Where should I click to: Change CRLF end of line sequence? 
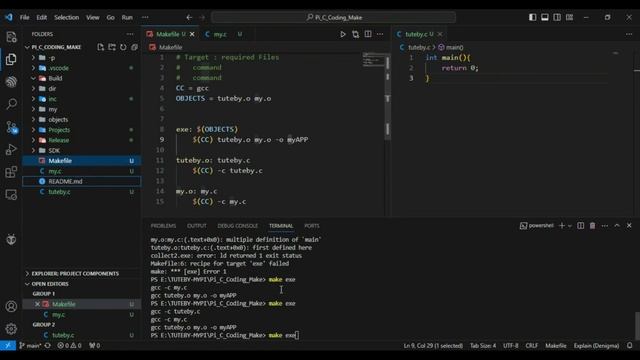531,345
